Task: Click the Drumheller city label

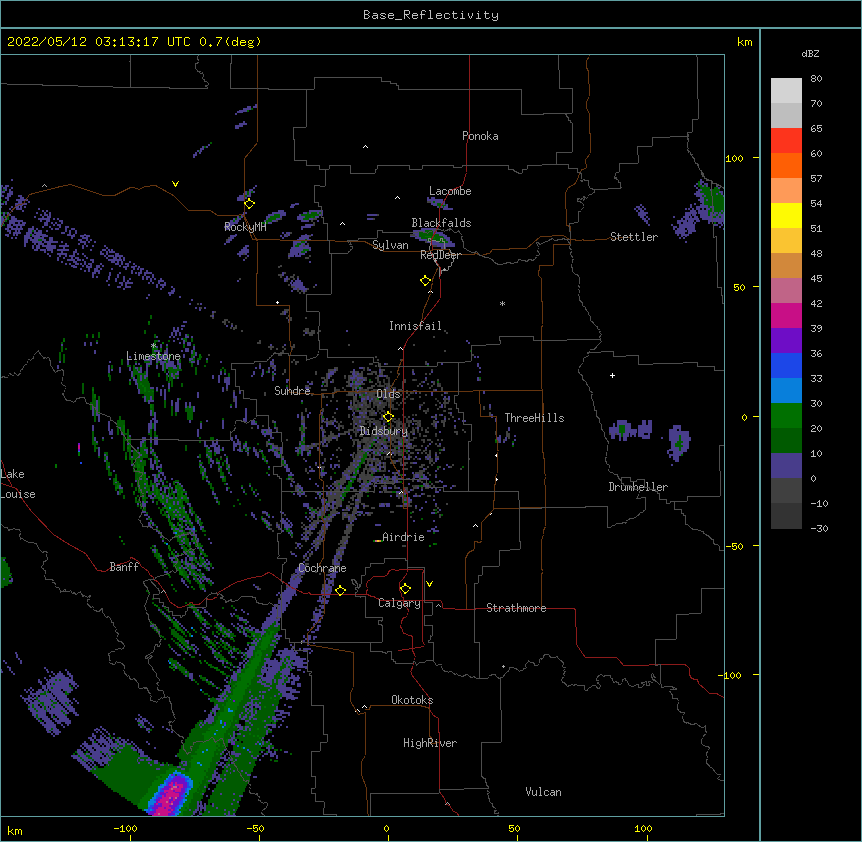Action: (x=638, y=487)
